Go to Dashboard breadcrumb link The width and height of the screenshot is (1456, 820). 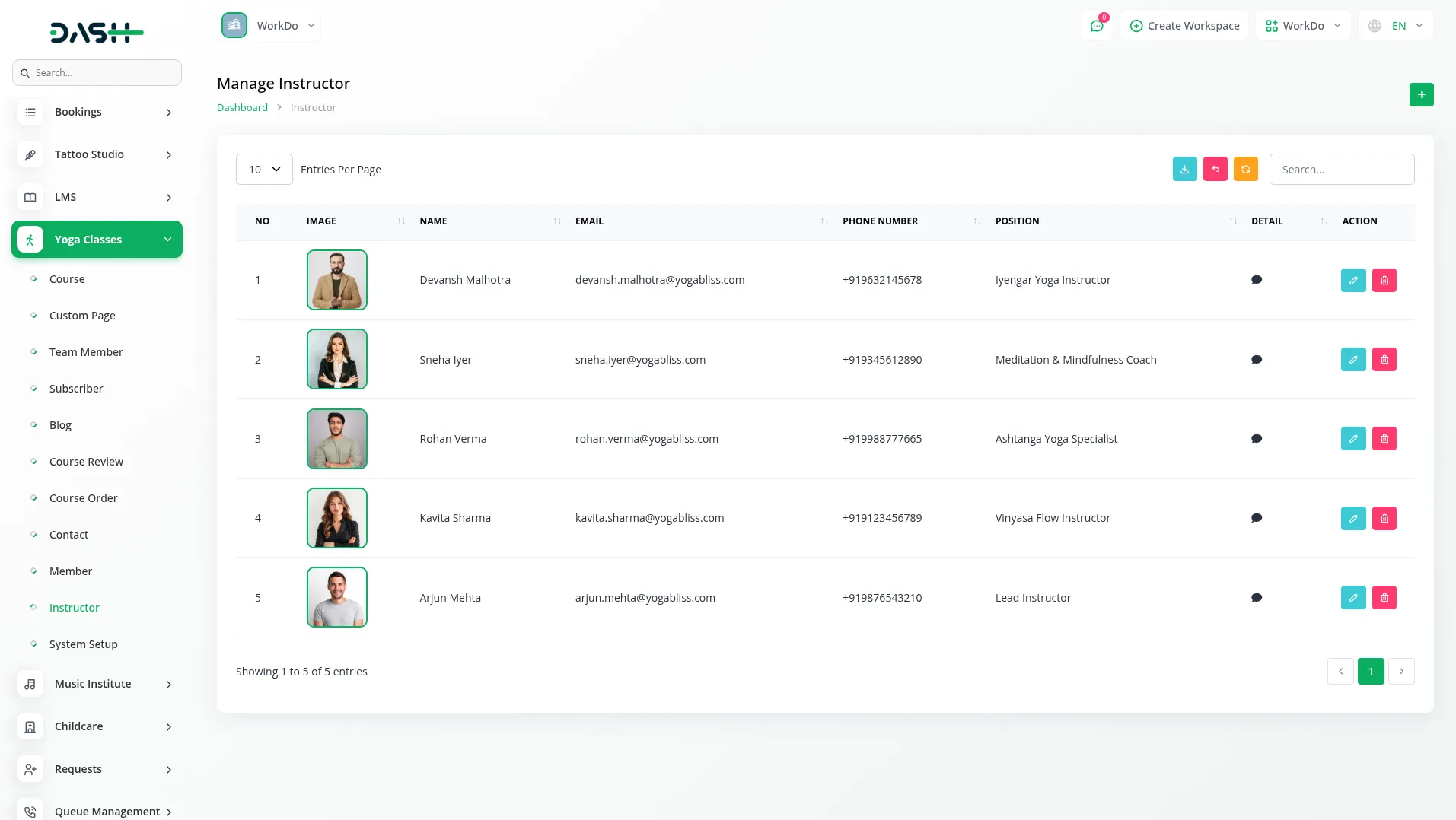click(242, 108)
